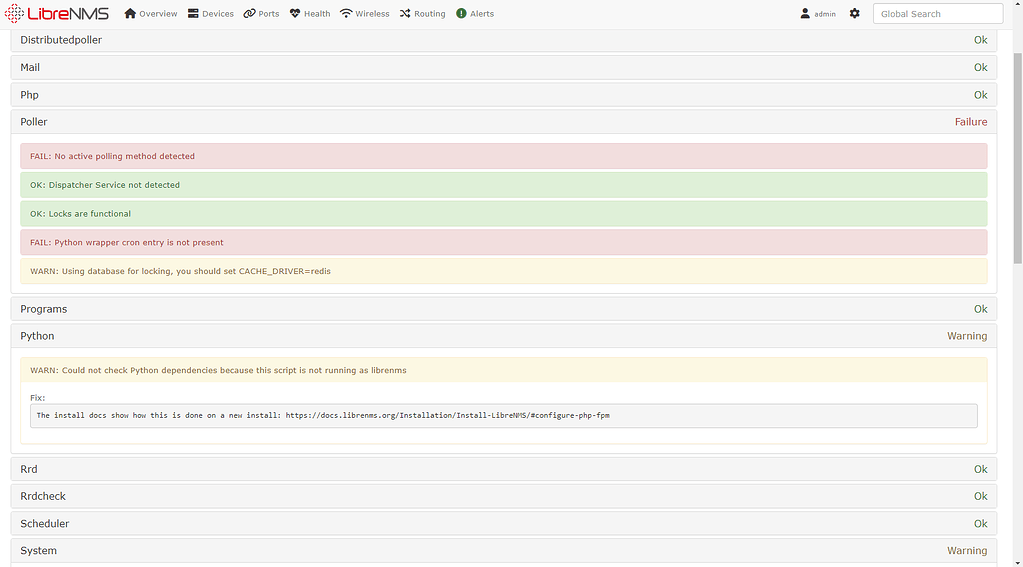Click the install docs fix text box
This screenshot has width=1023, height=567.
pos(504,416)
